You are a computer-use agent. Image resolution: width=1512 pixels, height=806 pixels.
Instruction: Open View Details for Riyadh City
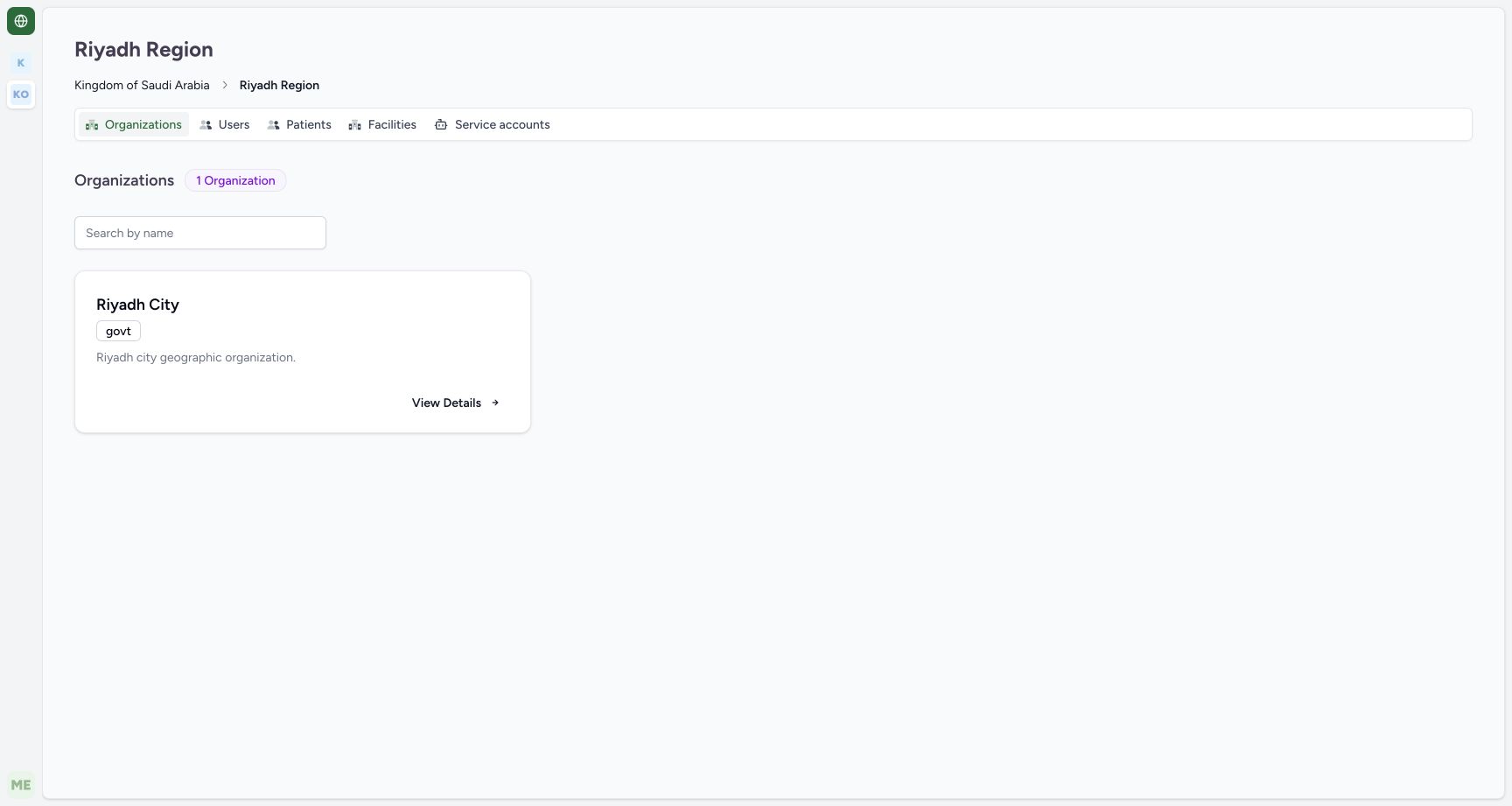tap(456, 403)
